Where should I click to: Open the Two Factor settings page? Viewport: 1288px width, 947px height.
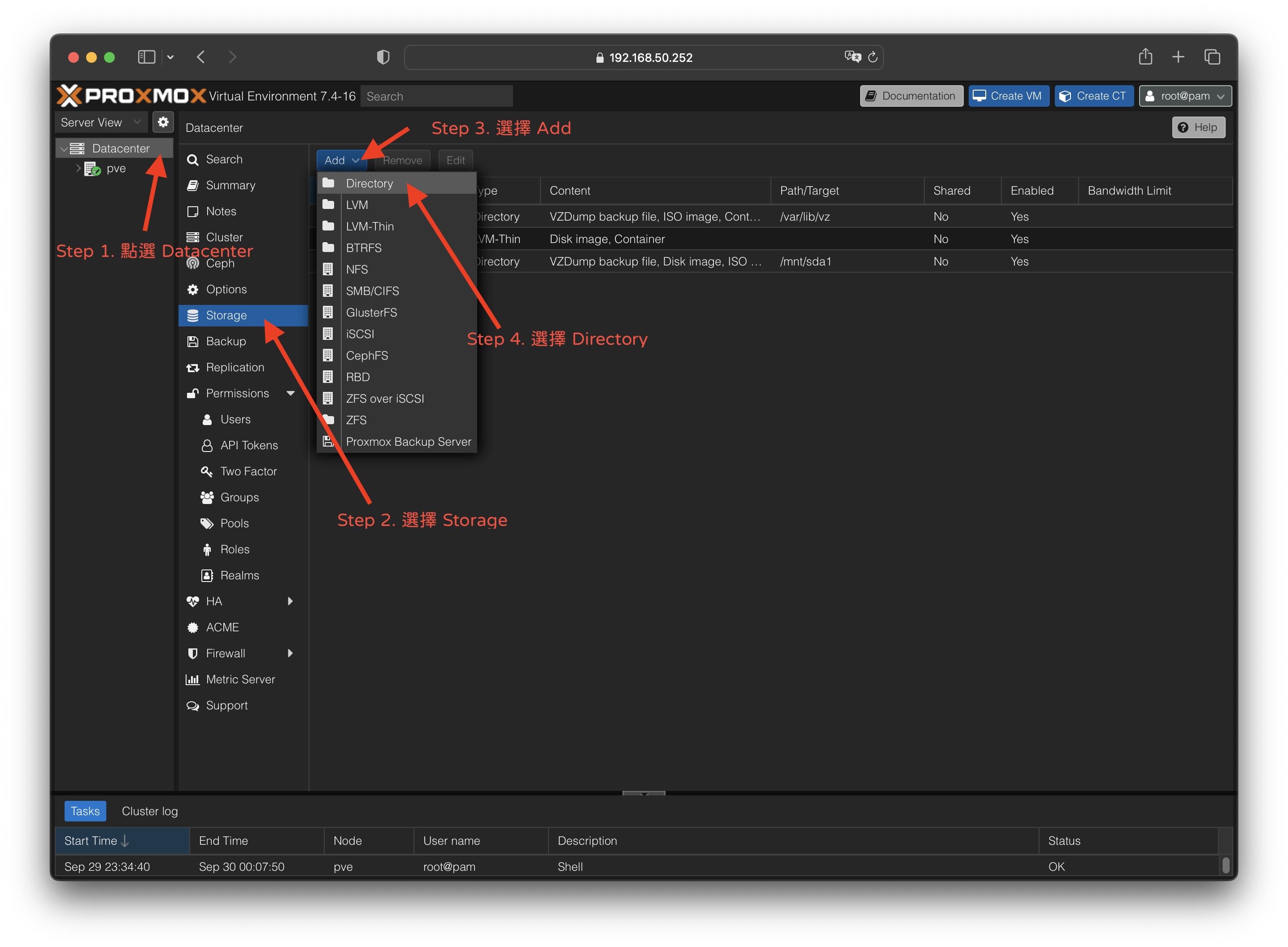tap(248, 471)
